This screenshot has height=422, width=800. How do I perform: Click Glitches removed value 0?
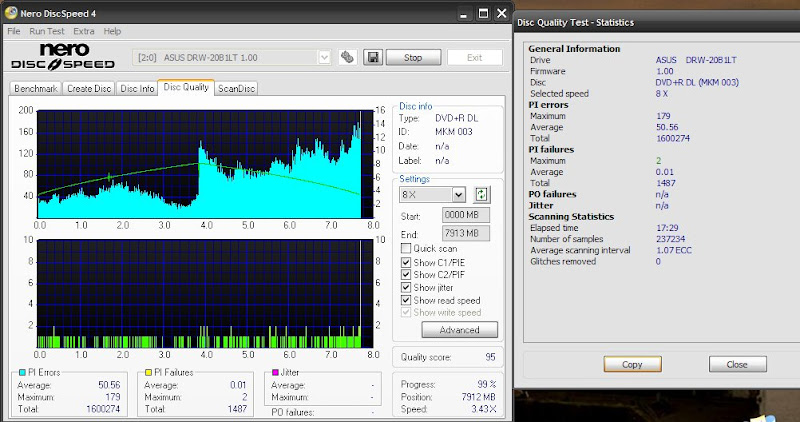(658, 261)
